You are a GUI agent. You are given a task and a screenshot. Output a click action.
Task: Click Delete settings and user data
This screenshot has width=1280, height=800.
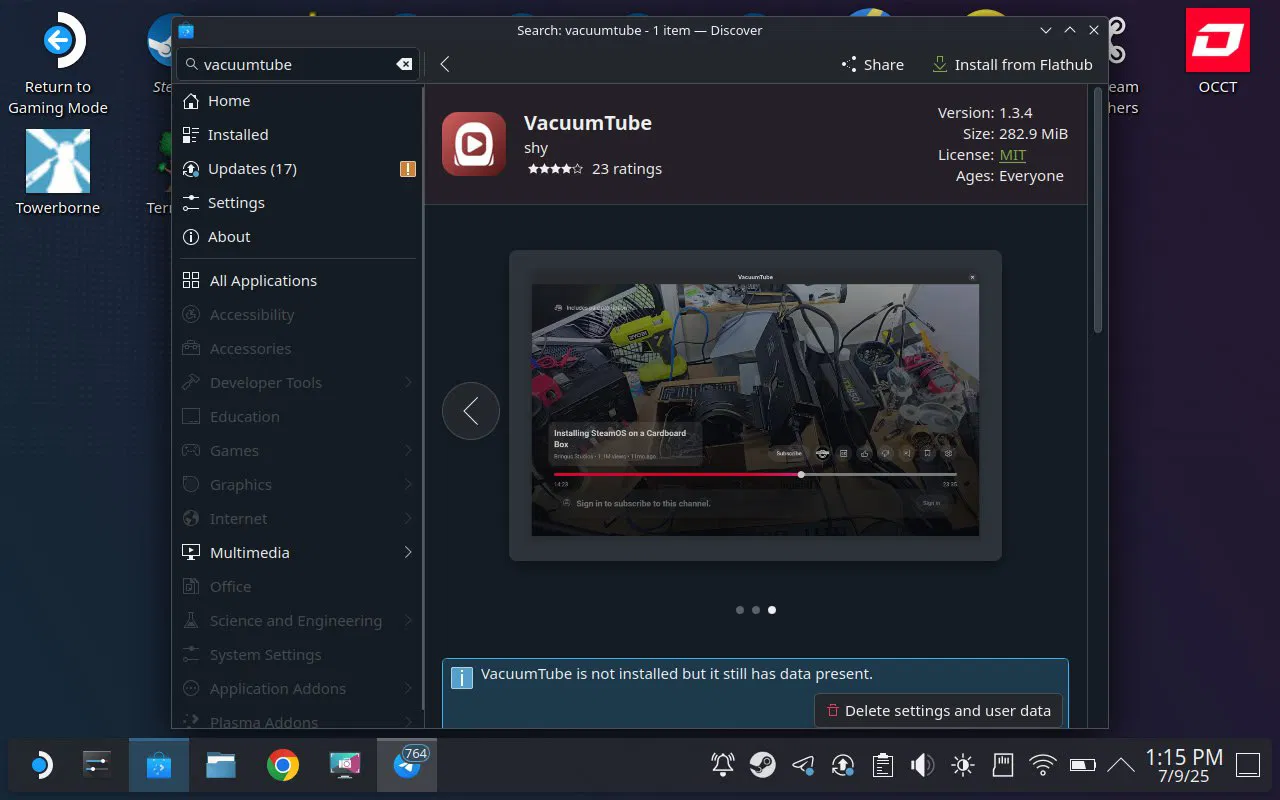click(938, 711)
